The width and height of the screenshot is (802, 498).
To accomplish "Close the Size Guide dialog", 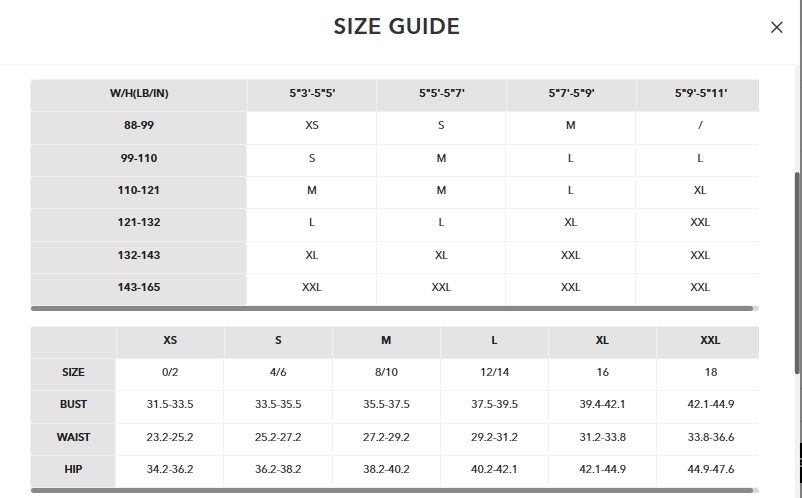I will click(776, 28).
